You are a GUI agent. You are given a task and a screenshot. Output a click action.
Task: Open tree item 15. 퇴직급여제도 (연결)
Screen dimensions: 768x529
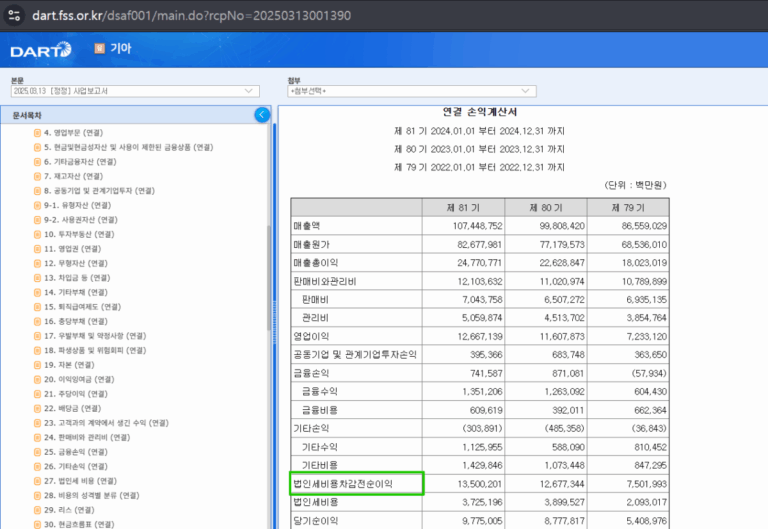coord(82,307)
